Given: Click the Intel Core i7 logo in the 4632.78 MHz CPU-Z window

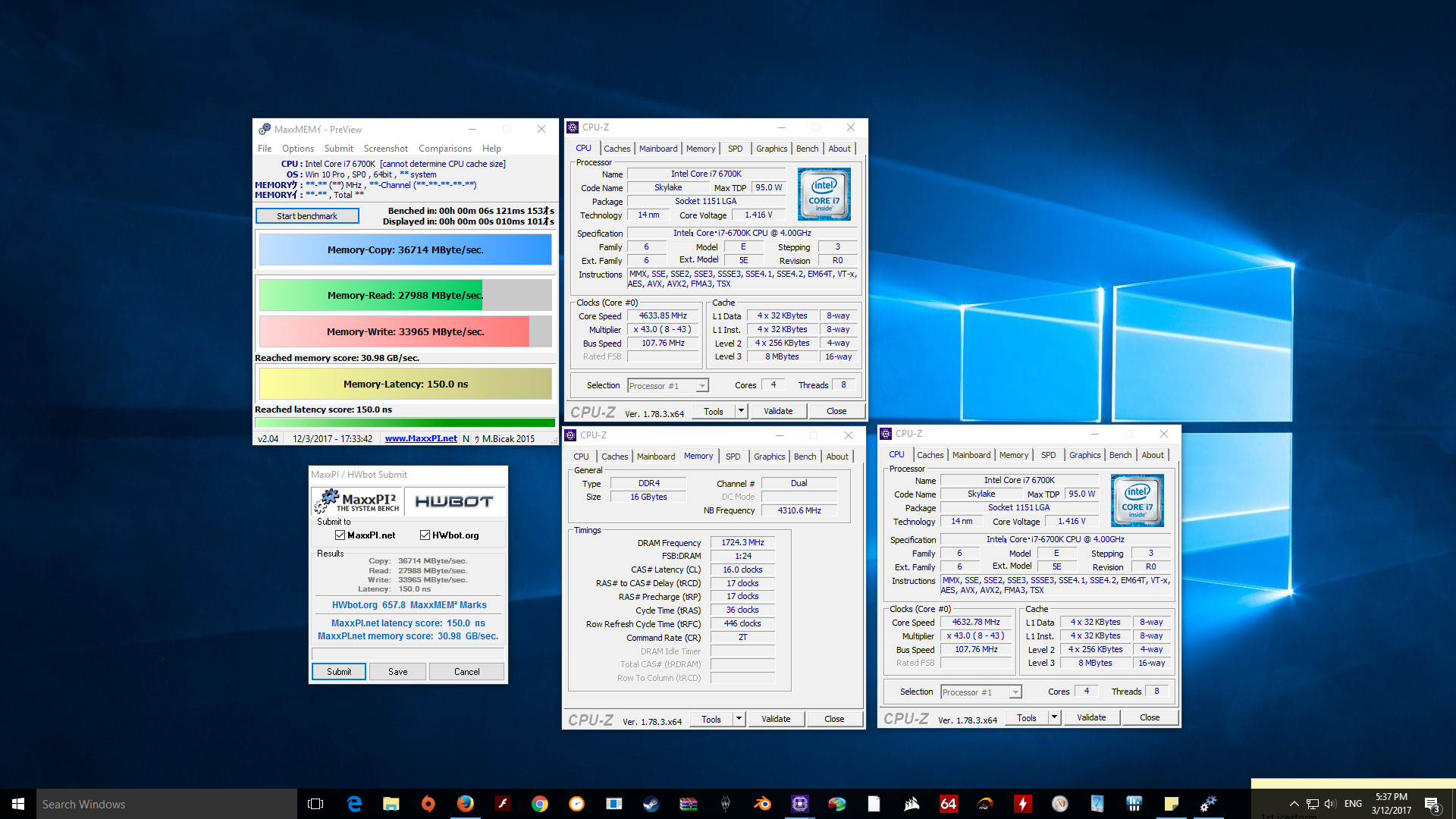Looking at the screenshot, I should (x=1137, y=500).
